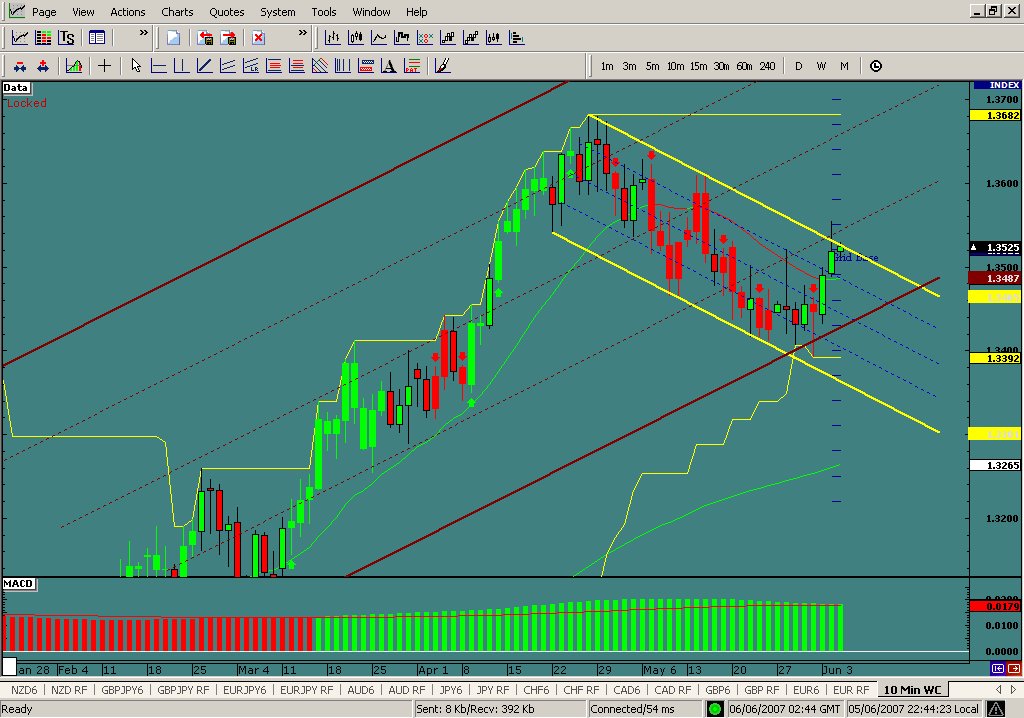Select the point and figure XO chart style
This screenshot has width=1024, height=718.
[424, 38]
